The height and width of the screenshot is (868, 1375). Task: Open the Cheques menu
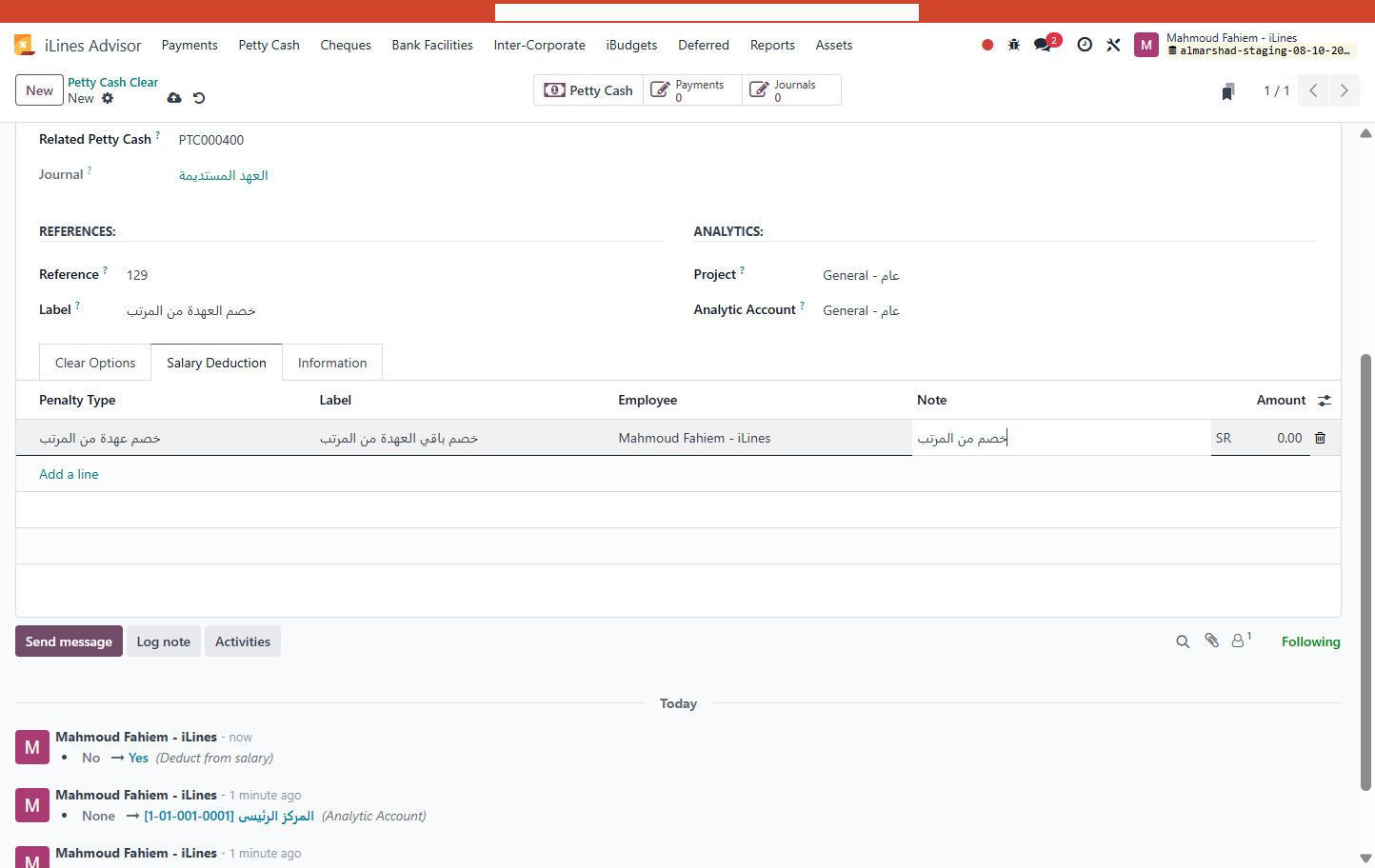point(346,45)
